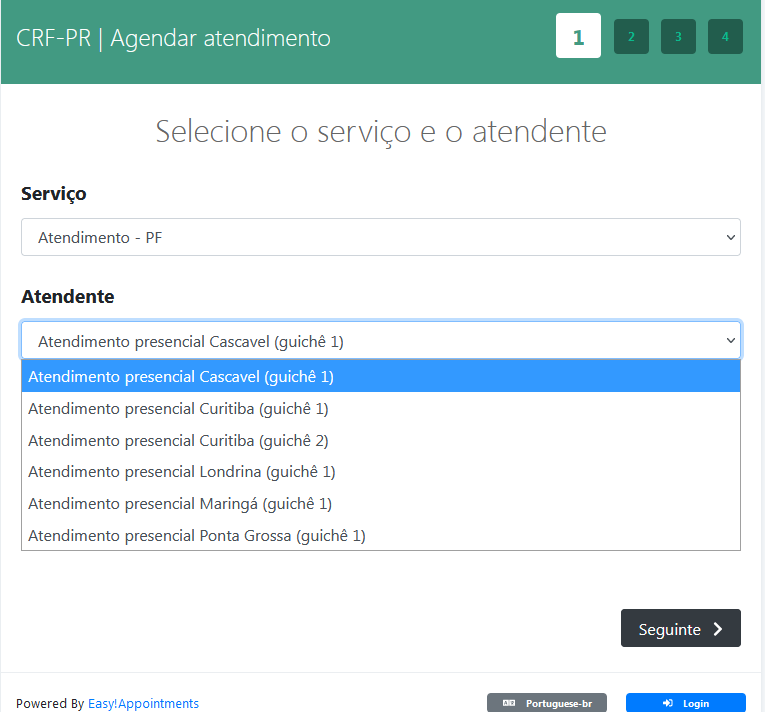
Task: Choose Atendimento presencial Maringá (guichê 1)
Action: pyautogui.click(x=180, y=504)
